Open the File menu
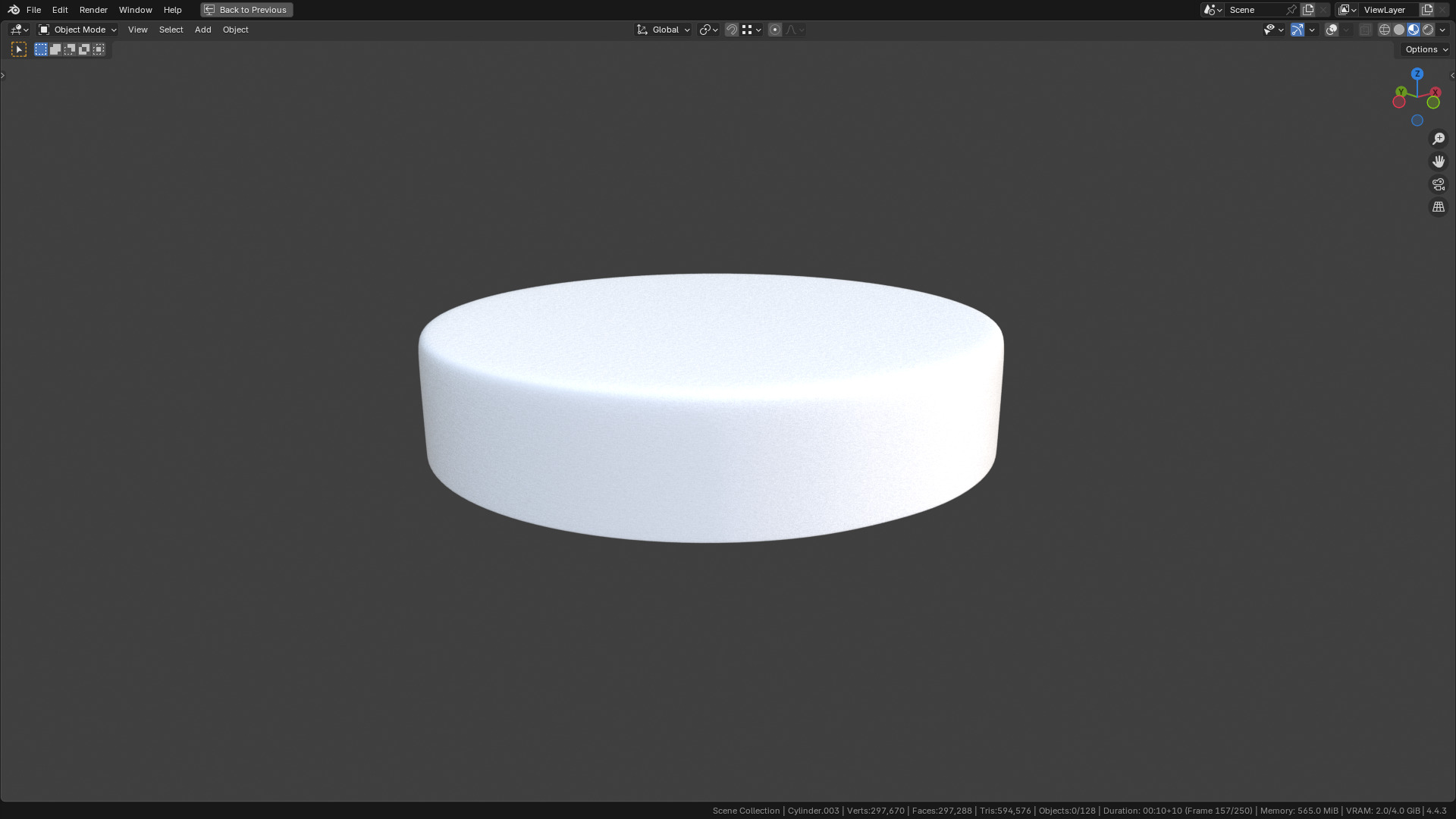1456x819 pixels. pyautogui.click(x=33, y=10)
